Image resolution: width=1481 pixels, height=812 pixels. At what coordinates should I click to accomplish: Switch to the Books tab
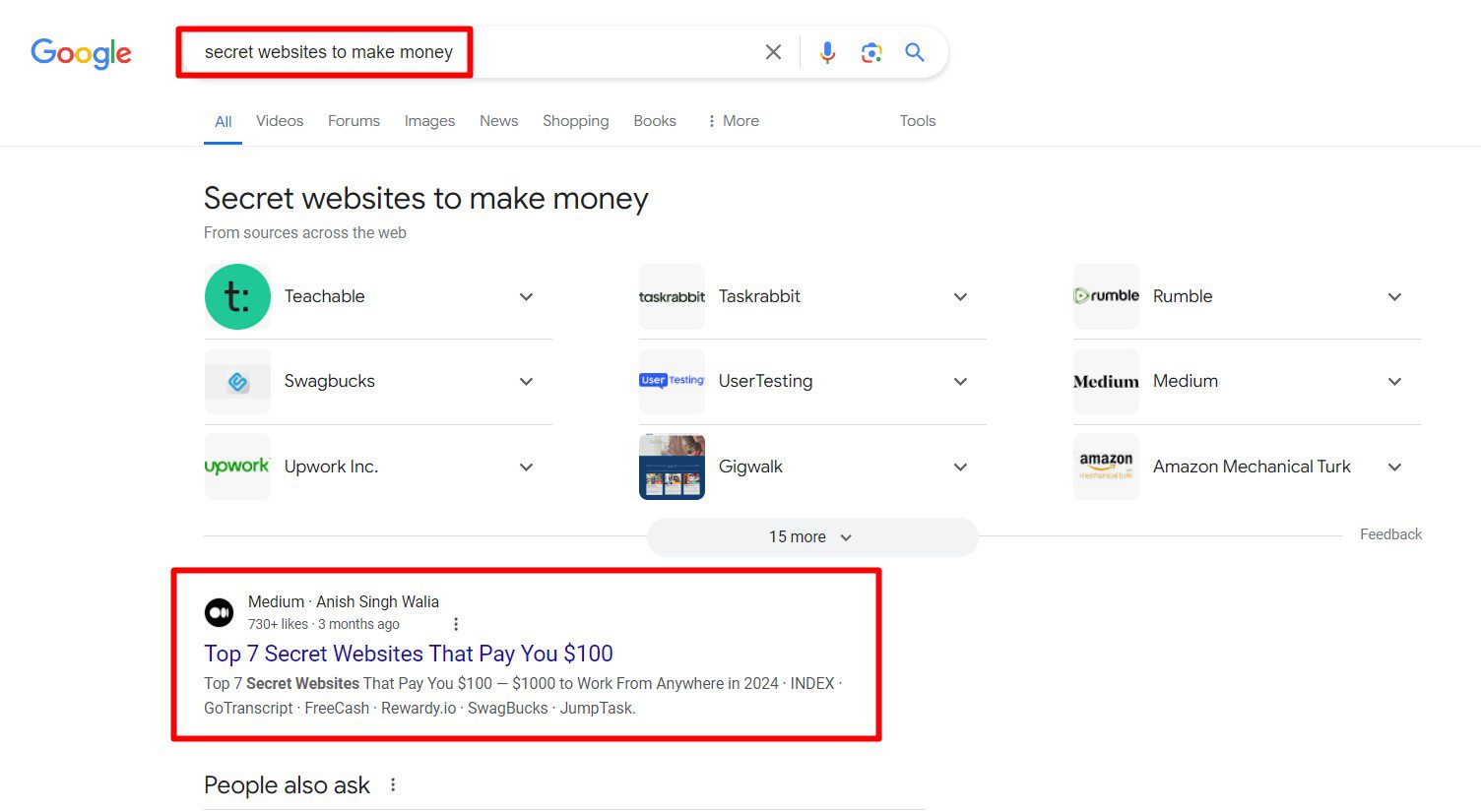point(655,121)
